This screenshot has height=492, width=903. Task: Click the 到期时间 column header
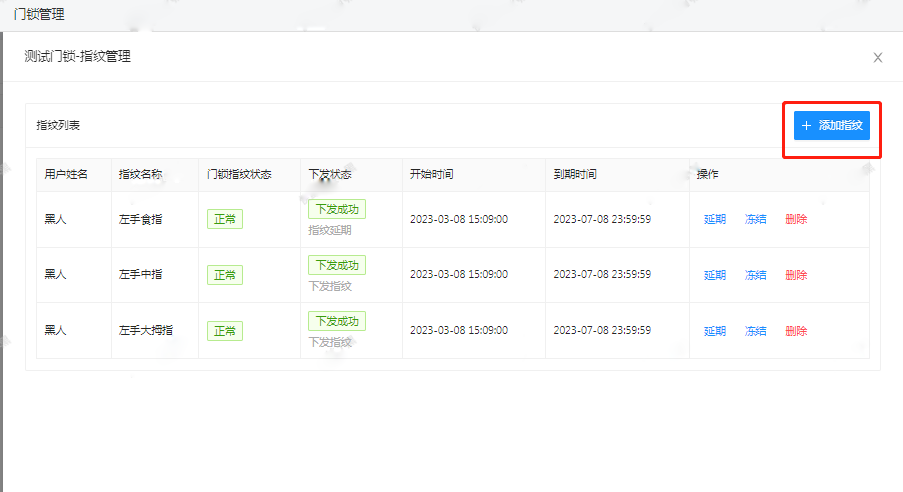pos(575,174)
